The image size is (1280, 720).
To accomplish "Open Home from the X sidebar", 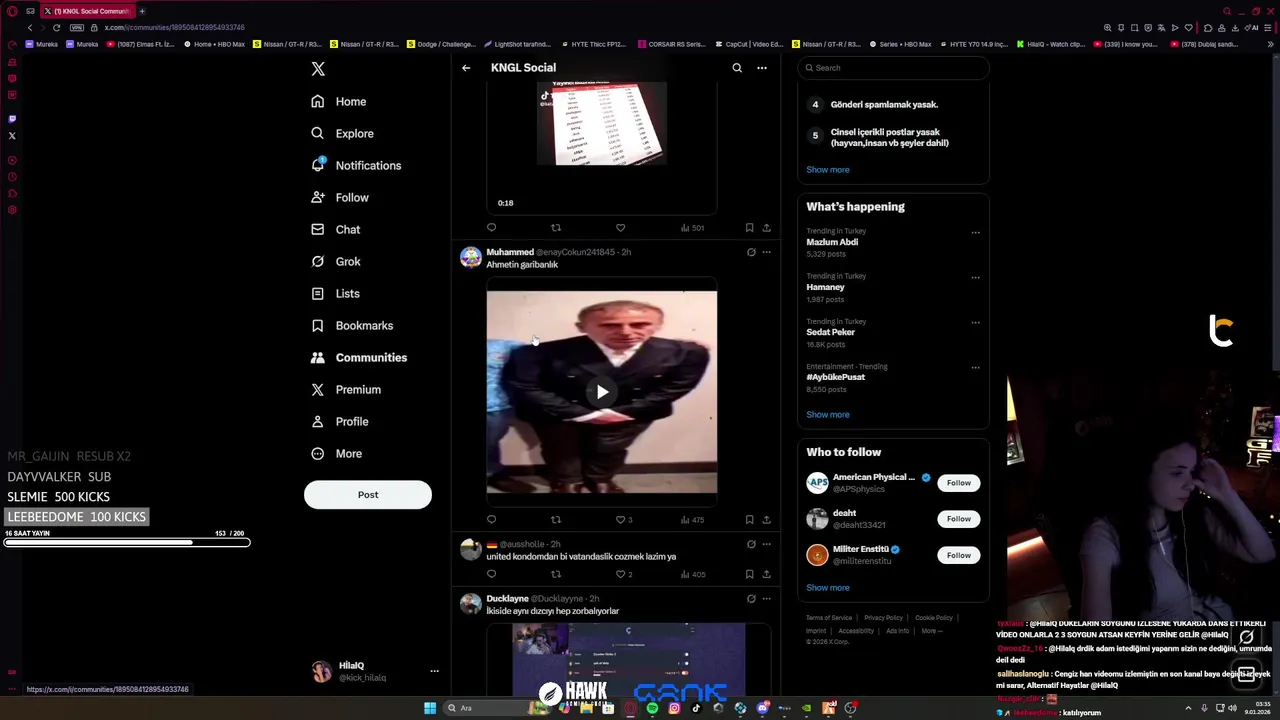I will [339, 101].
